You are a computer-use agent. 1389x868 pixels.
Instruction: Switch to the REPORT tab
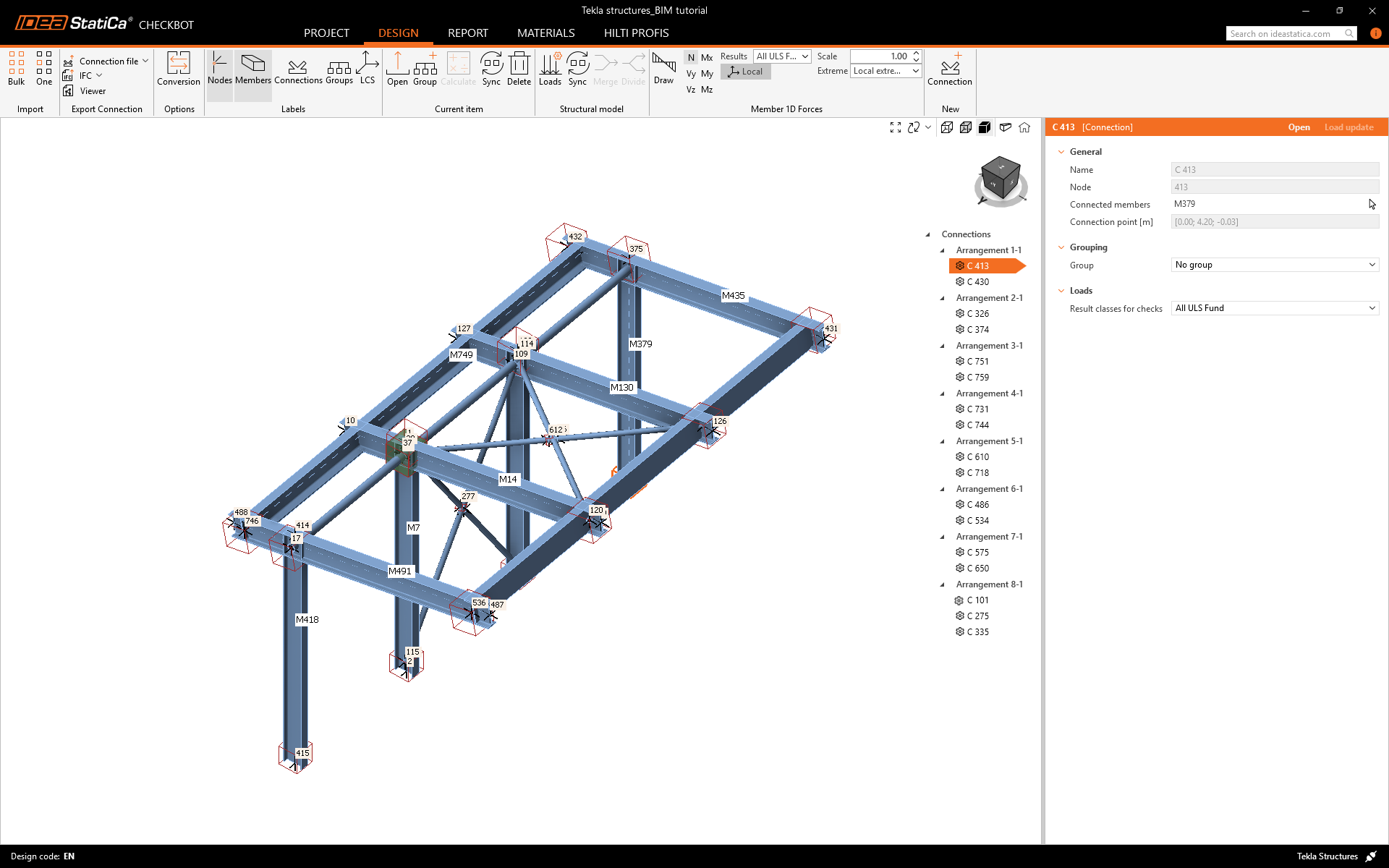click(x=467, y=33)
